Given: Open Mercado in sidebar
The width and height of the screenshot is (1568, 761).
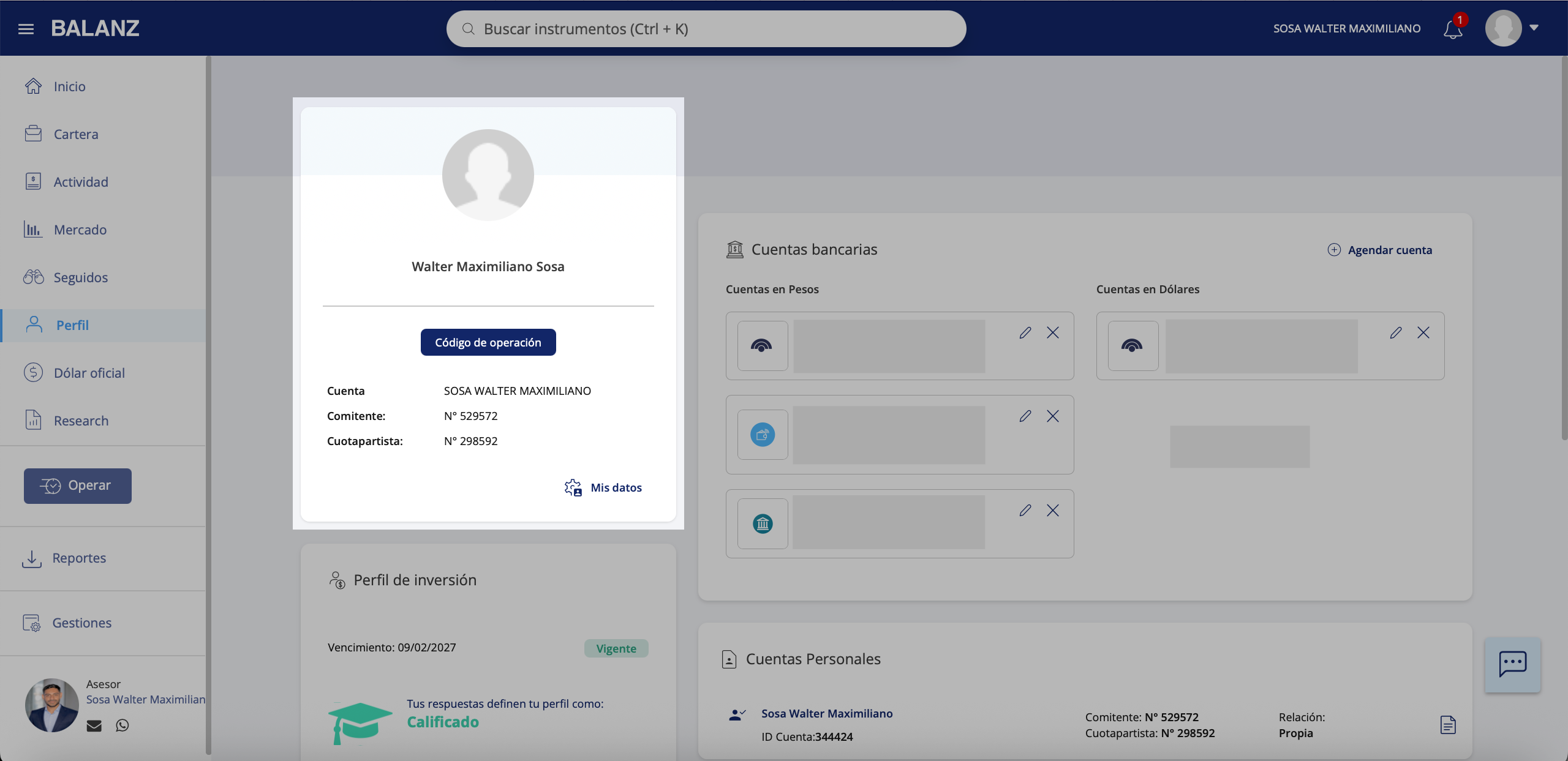Looking at the screenshot, I should 103,230.
